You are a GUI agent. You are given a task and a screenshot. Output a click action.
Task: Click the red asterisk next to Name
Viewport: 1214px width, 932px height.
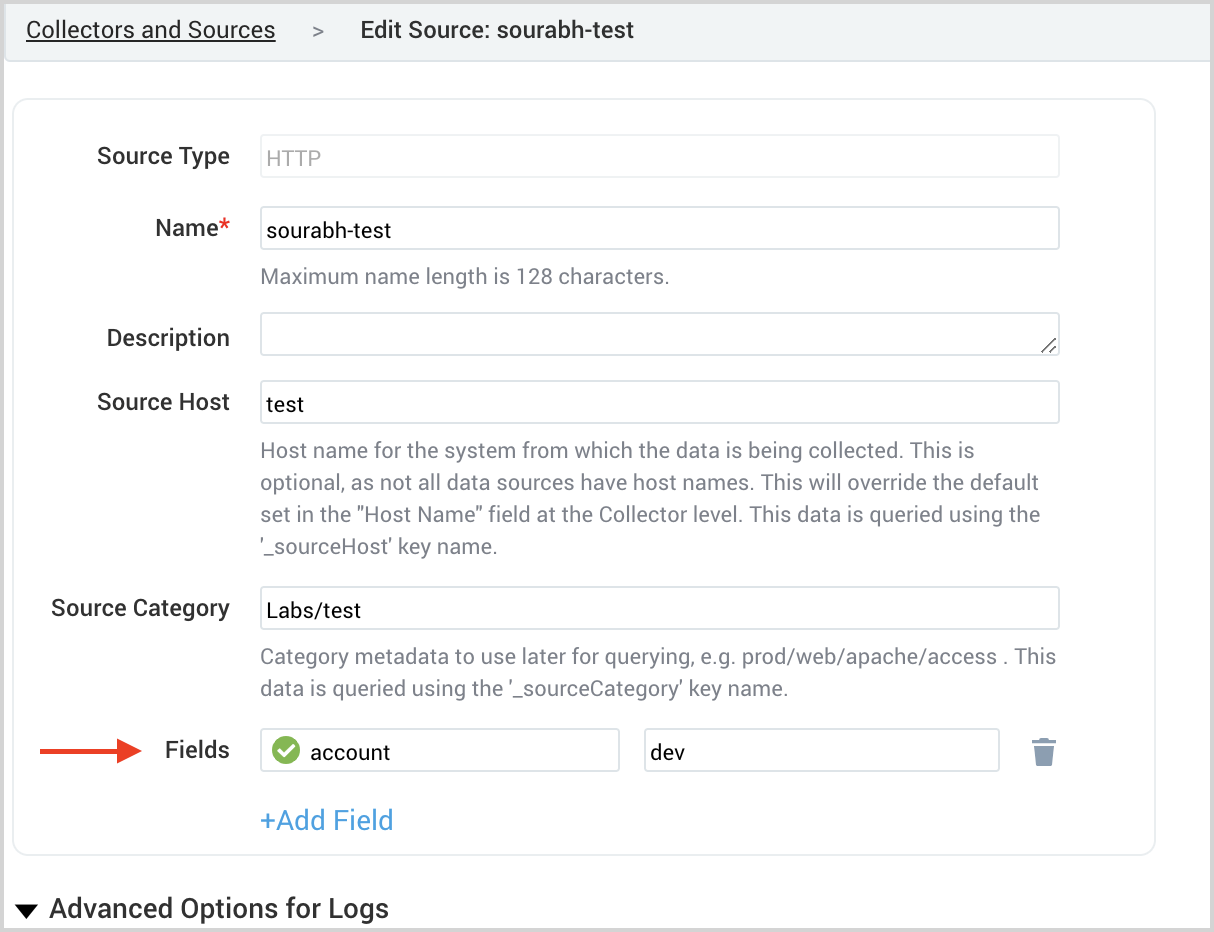click(x=226, y=220)
